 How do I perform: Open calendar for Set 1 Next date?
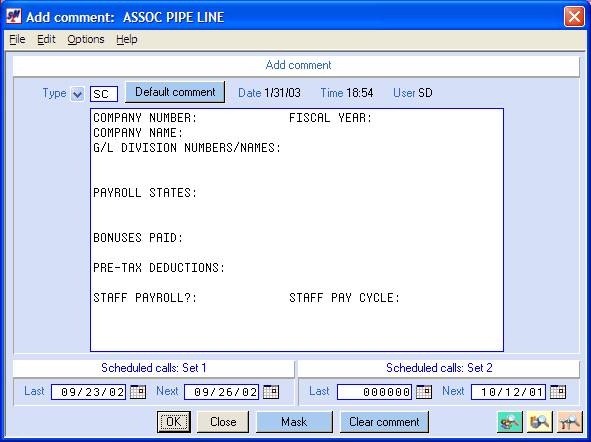[271, 392]
